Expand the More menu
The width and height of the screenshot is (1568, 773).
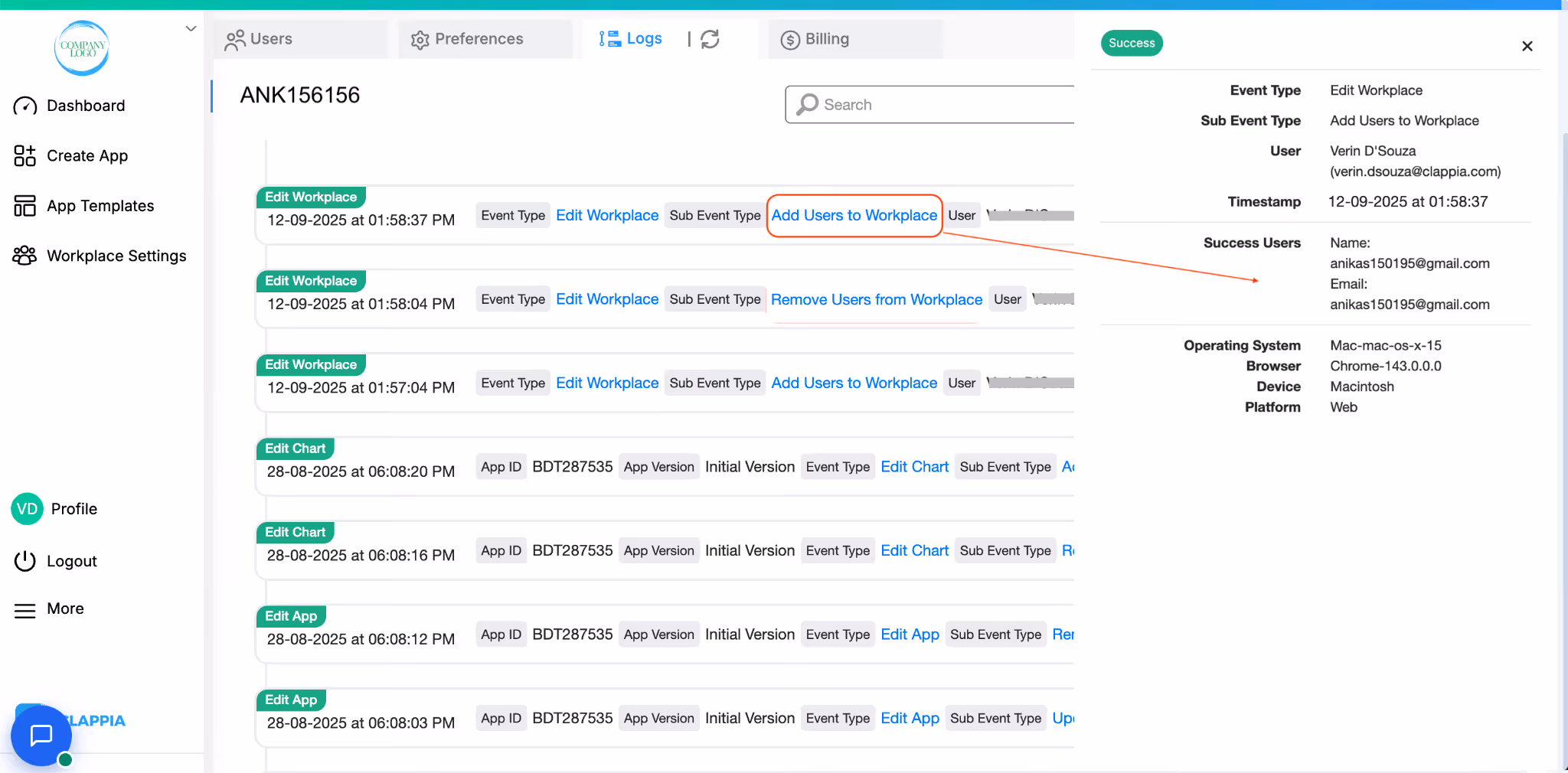click(x=65, y=608)
